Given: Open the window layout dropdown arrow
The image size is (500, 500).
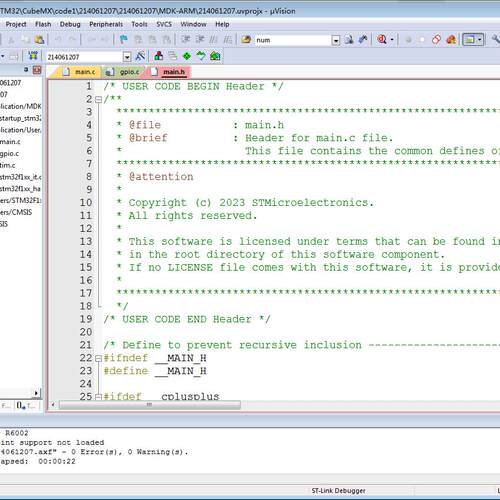Looking at the screenshot, I should [x=480, y=40].
